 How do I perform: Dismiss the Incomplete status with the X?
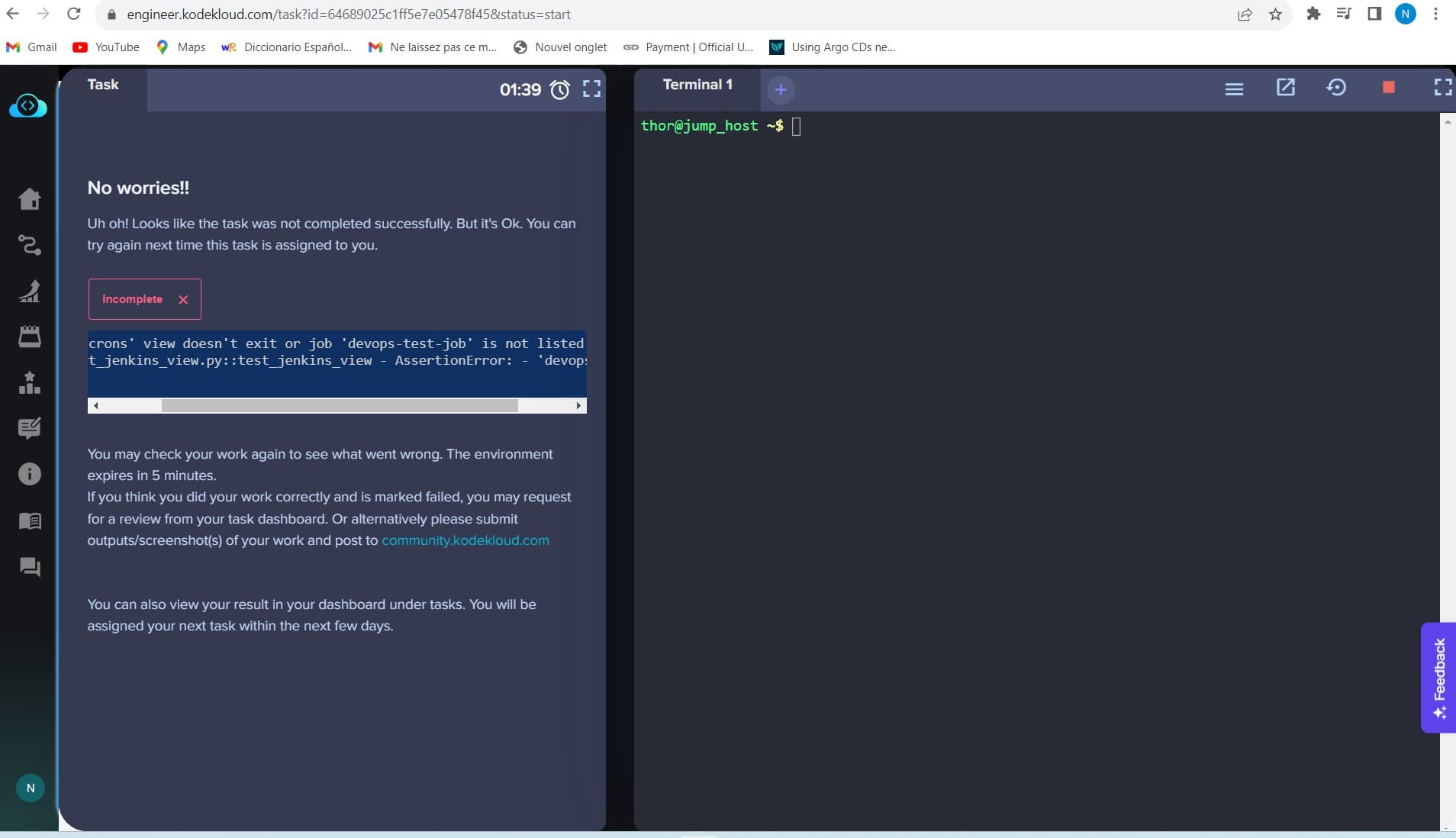183,300
